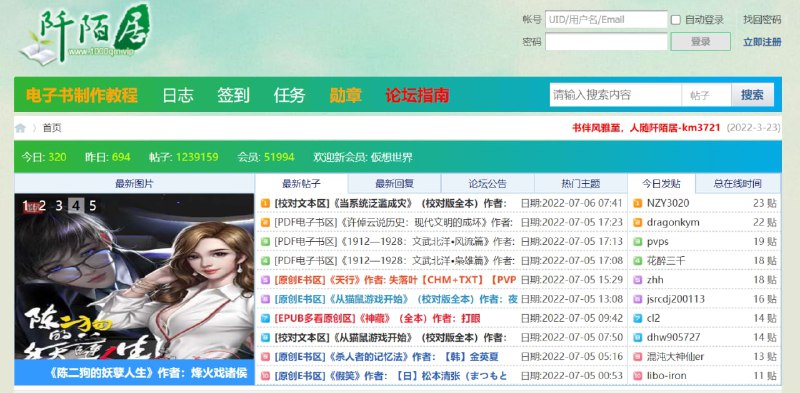This screenshot has height=393, width=800.
Task: Focus the 帐号 username input field
Action: (x=606, y=20)
